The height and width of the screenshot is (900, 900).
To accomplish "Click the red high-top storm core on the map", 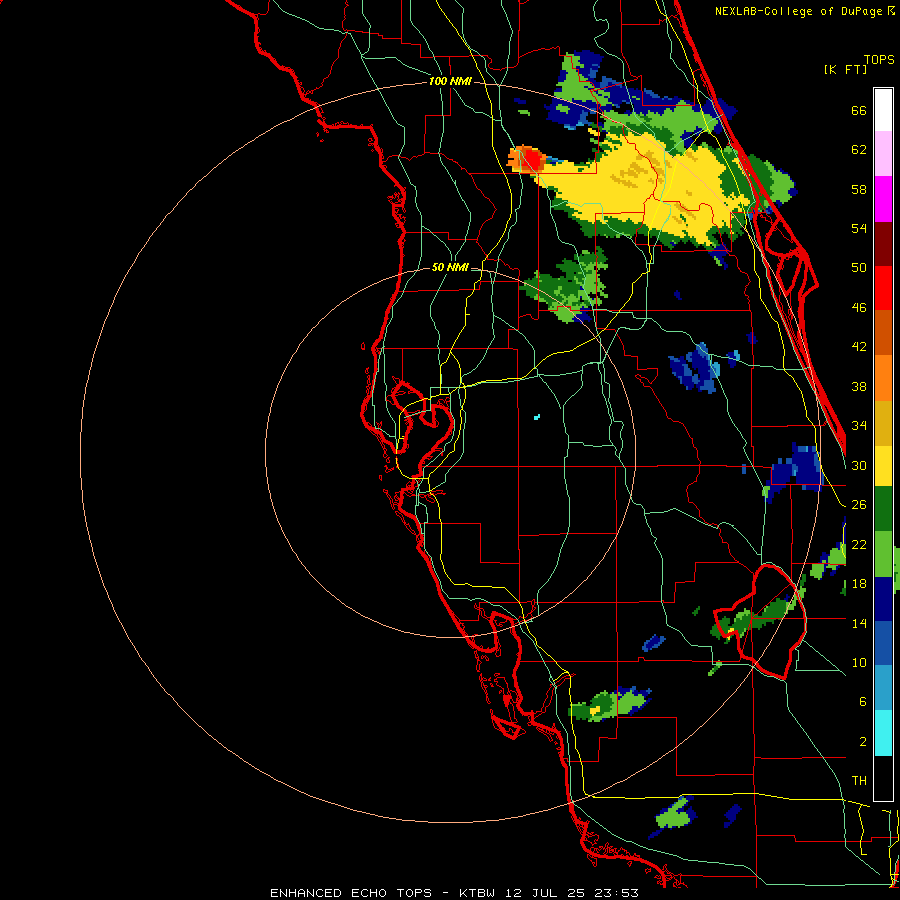I will click(533, 158).
